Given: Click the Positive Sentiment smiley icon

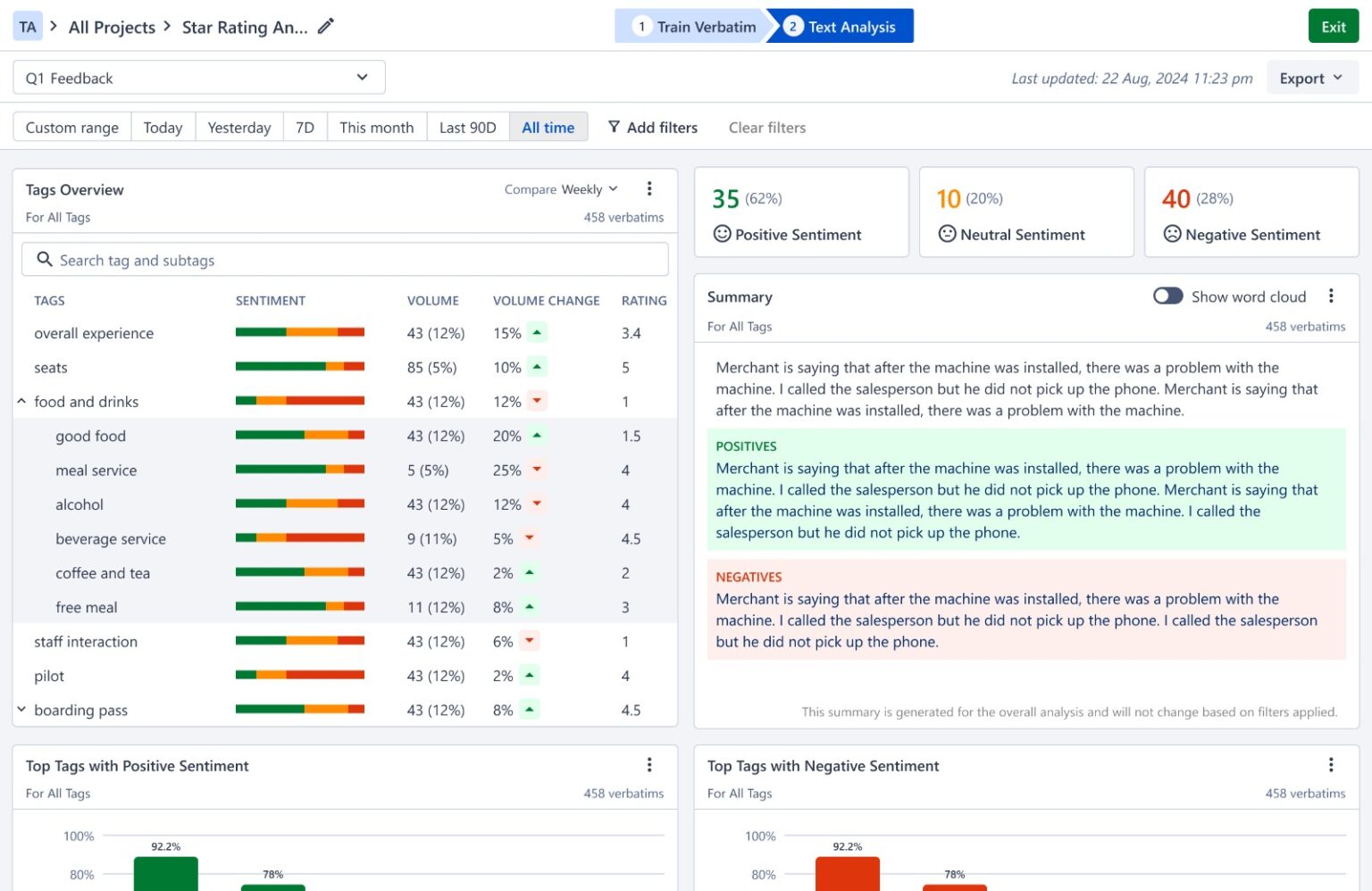Looking at the screenshot, I should pyautogui.click(x=722, y=234).
